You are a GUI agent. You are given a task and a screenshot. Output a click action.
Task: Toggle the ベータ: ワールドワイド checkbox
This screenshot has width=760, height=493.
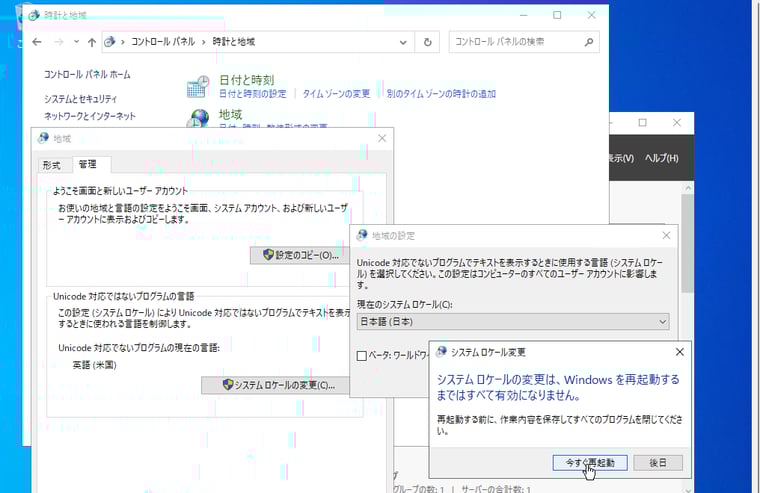pyautogui.click(x=362, y=356)
